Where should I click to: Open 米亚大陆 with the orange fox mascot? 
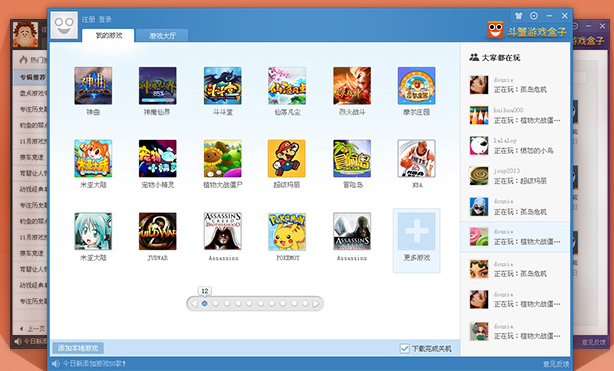(93, 159)
